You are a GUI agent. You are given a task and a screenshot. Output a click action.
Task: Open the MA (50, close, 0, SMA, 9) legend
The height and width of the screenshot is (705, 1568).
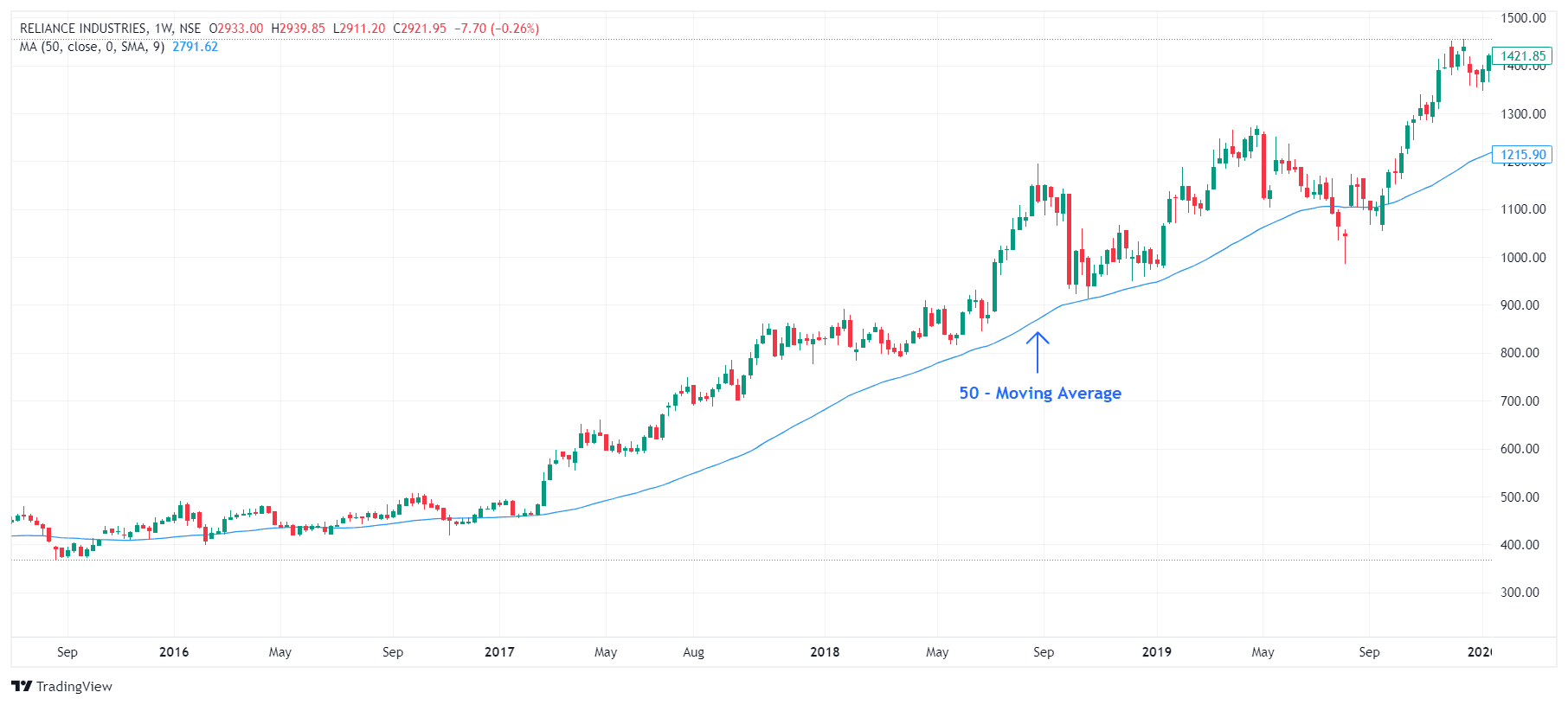coord(92,47)
